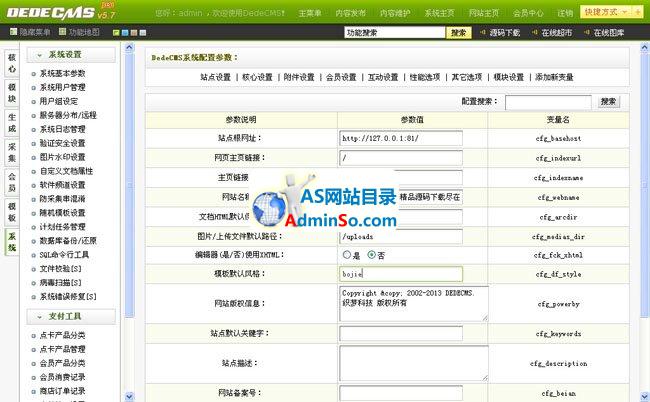Open 系统用户管理 in left menu
The width and height of the screenshot is (650, 402).
(63, 87)
